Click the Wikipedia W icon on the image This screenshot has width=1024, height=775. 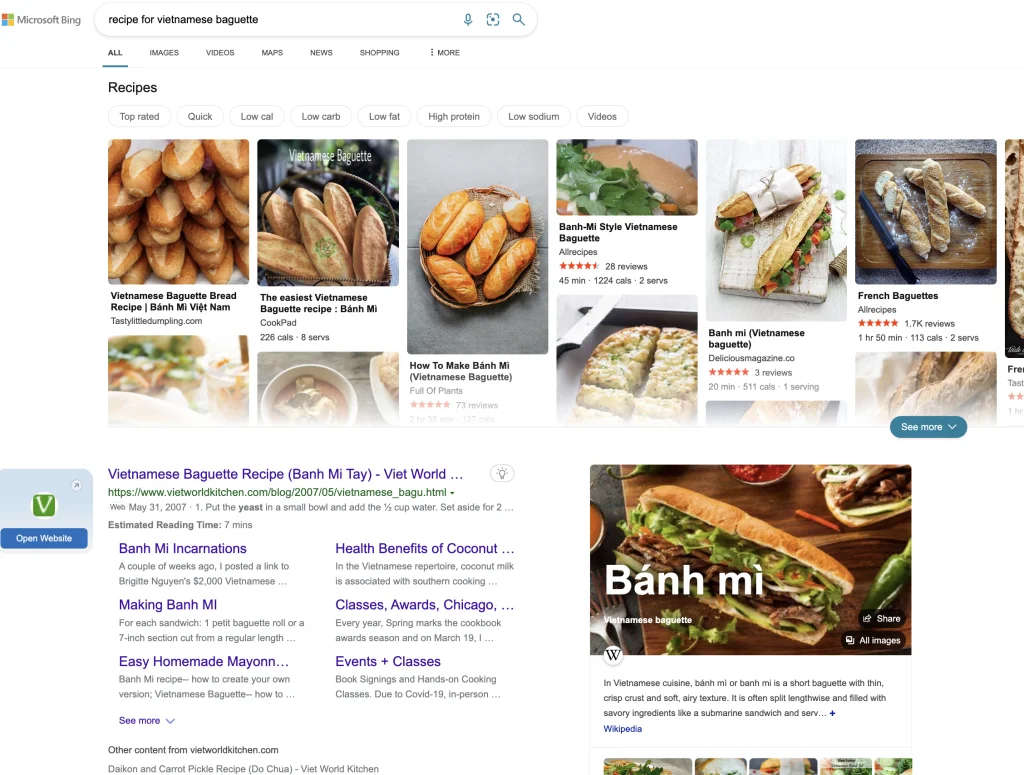tap(612, 655)
